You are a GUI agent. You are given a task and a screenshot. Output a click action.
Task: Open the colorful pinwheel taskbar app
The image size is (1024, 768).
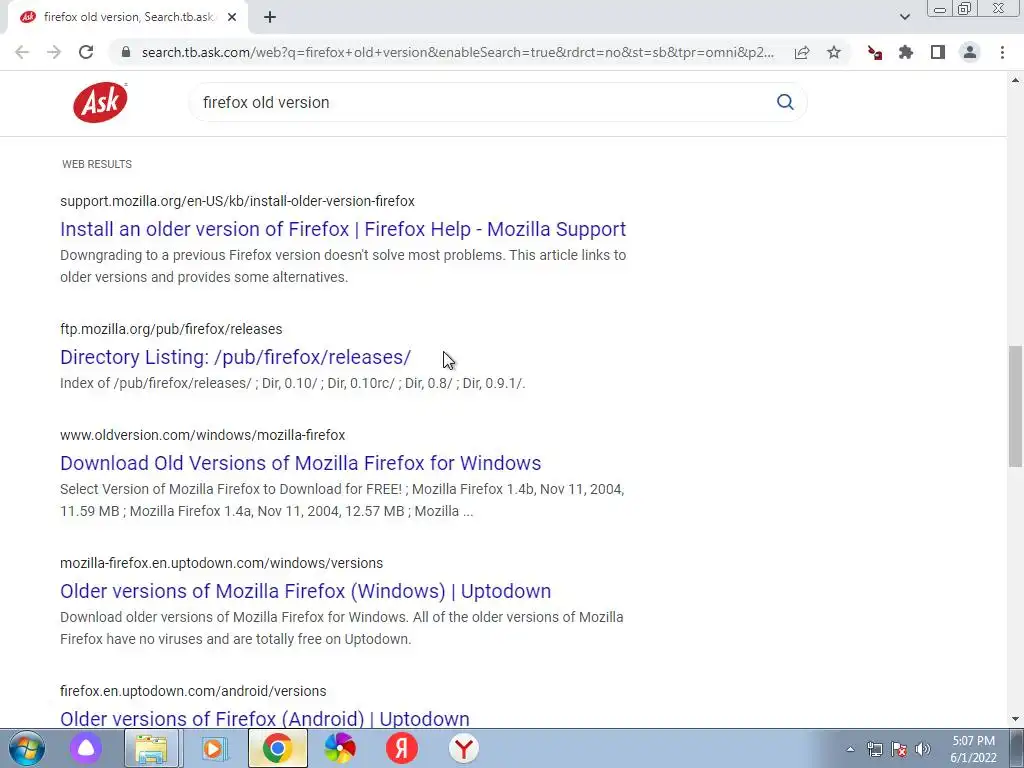(x=340, y=748)
